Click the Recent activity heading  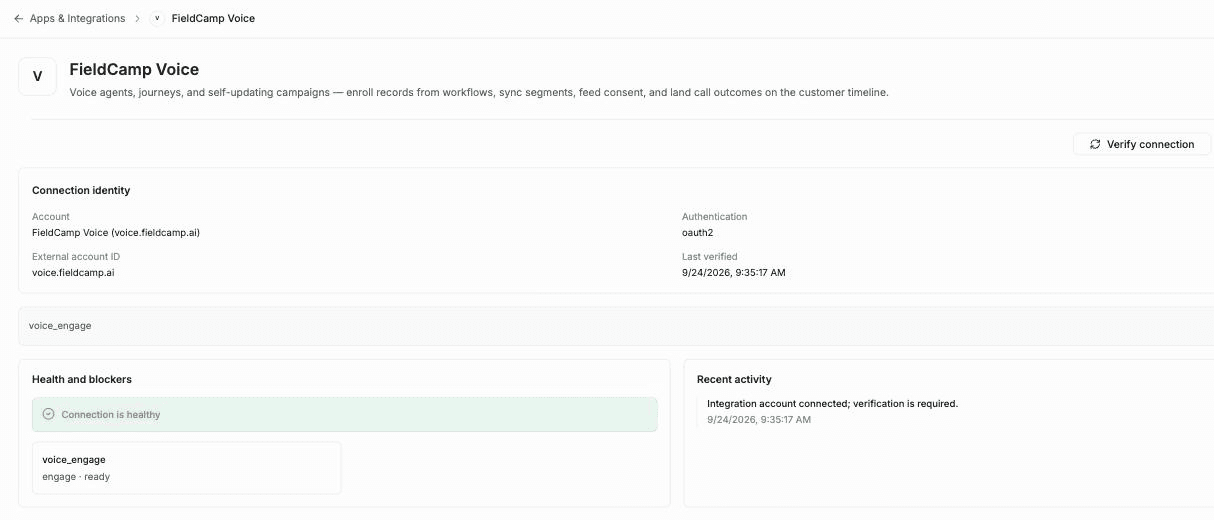[734, 379]
